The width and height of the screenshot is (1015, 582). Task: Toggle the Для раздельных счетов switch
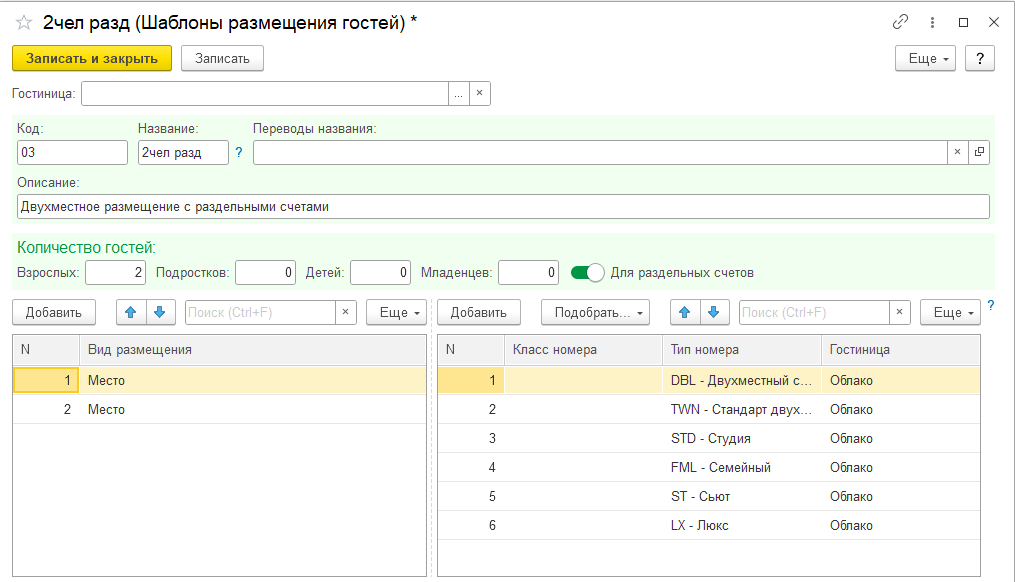coord(588,272)
